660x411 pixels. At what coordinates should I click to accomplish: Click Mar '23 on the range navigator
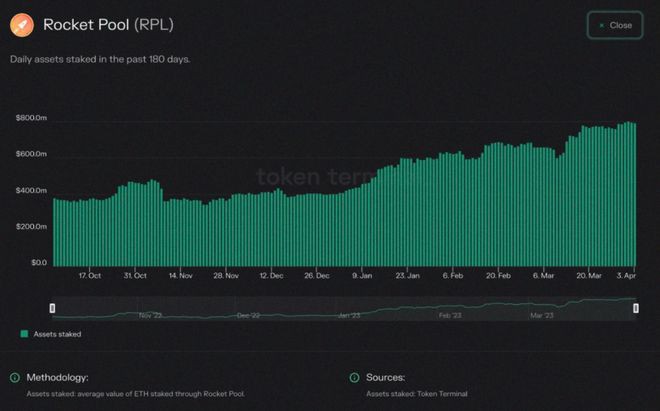[x=541, y=315]
